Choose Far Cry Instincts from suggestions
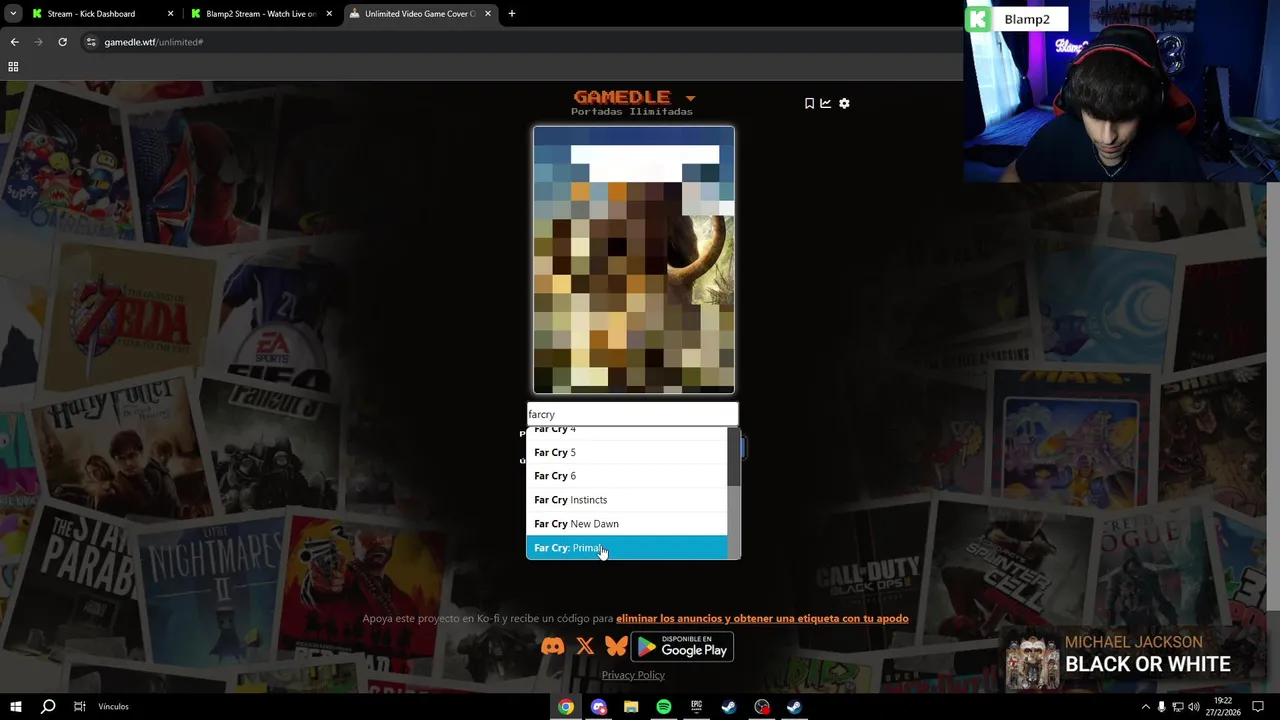 [627, 500]
